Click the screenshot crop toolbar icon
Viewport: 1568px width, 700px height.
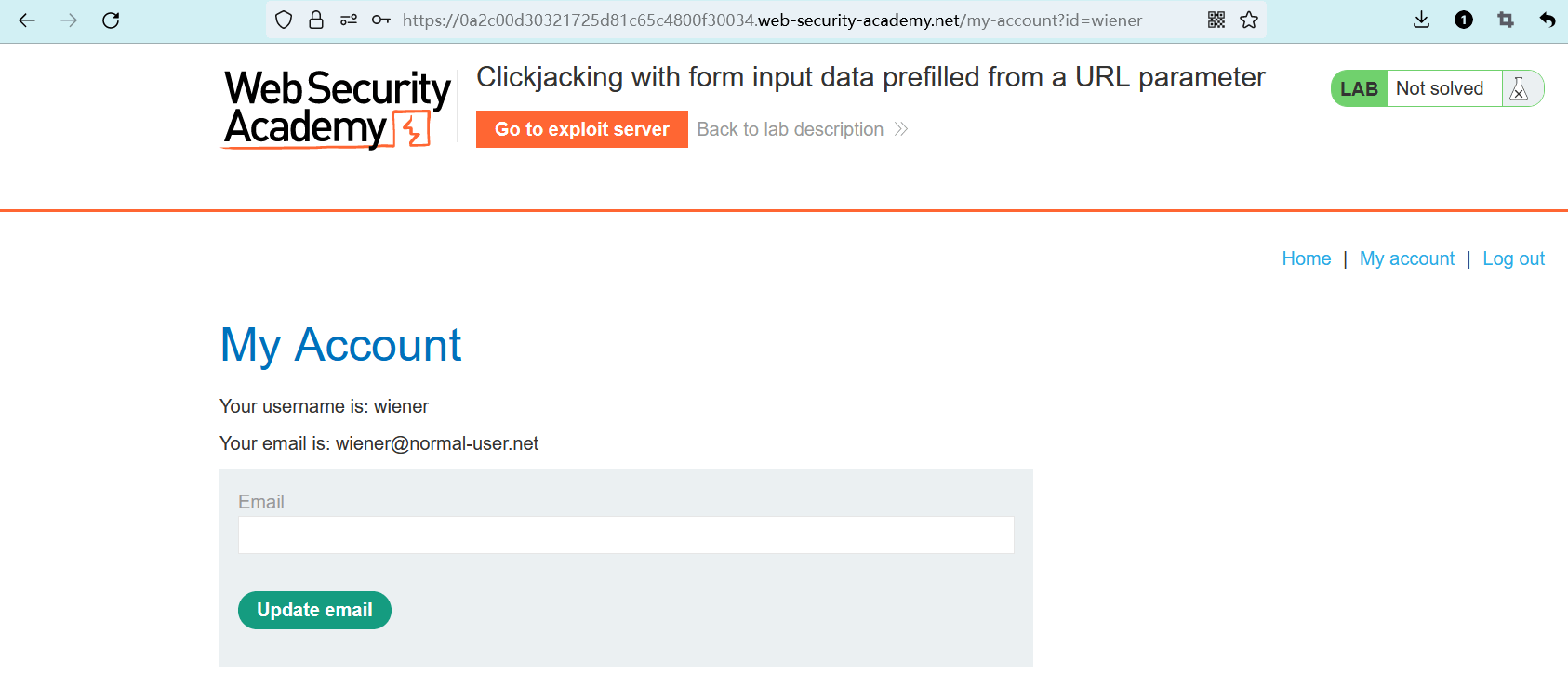click(x=1506, y=20)
